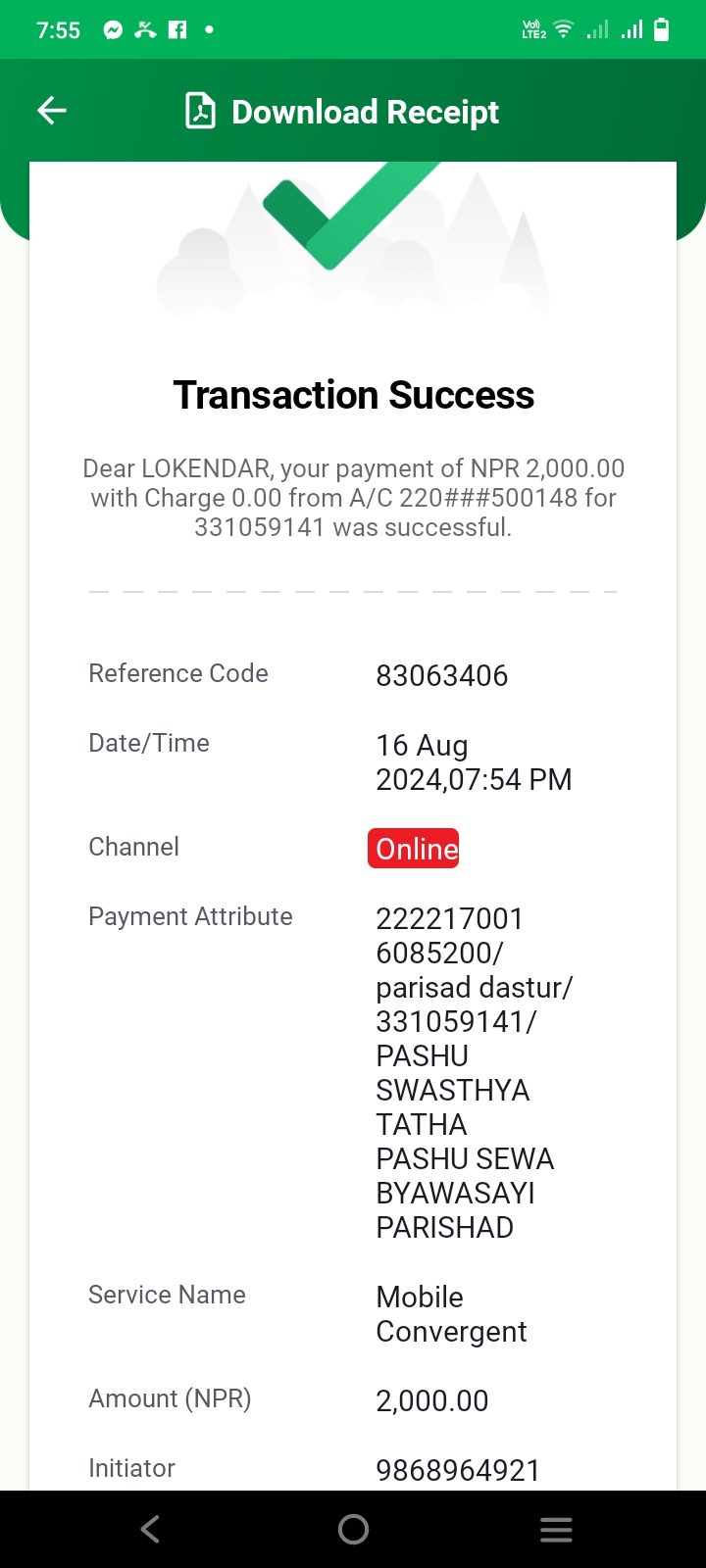This screenshot has height=1568, width=706.
Task: Tap the PDF receipt icon
Action: (200, 111)
